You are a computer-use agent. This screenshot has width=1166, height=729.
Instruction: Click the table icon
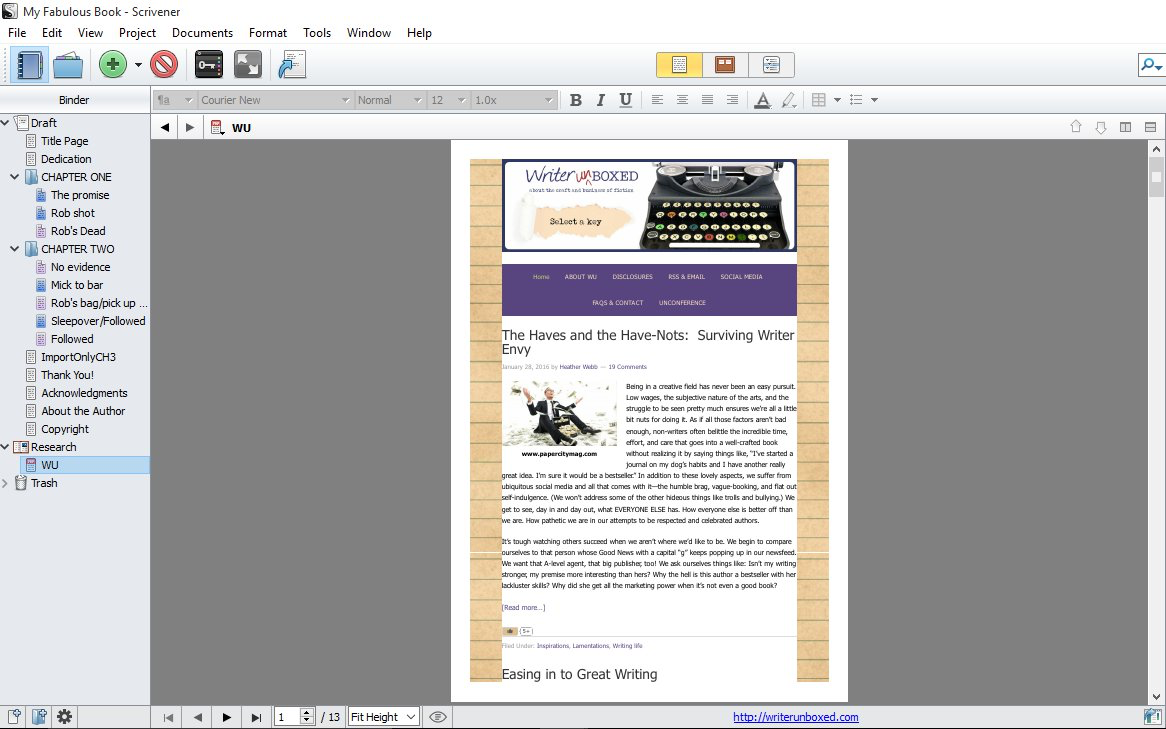pos(819,100)
